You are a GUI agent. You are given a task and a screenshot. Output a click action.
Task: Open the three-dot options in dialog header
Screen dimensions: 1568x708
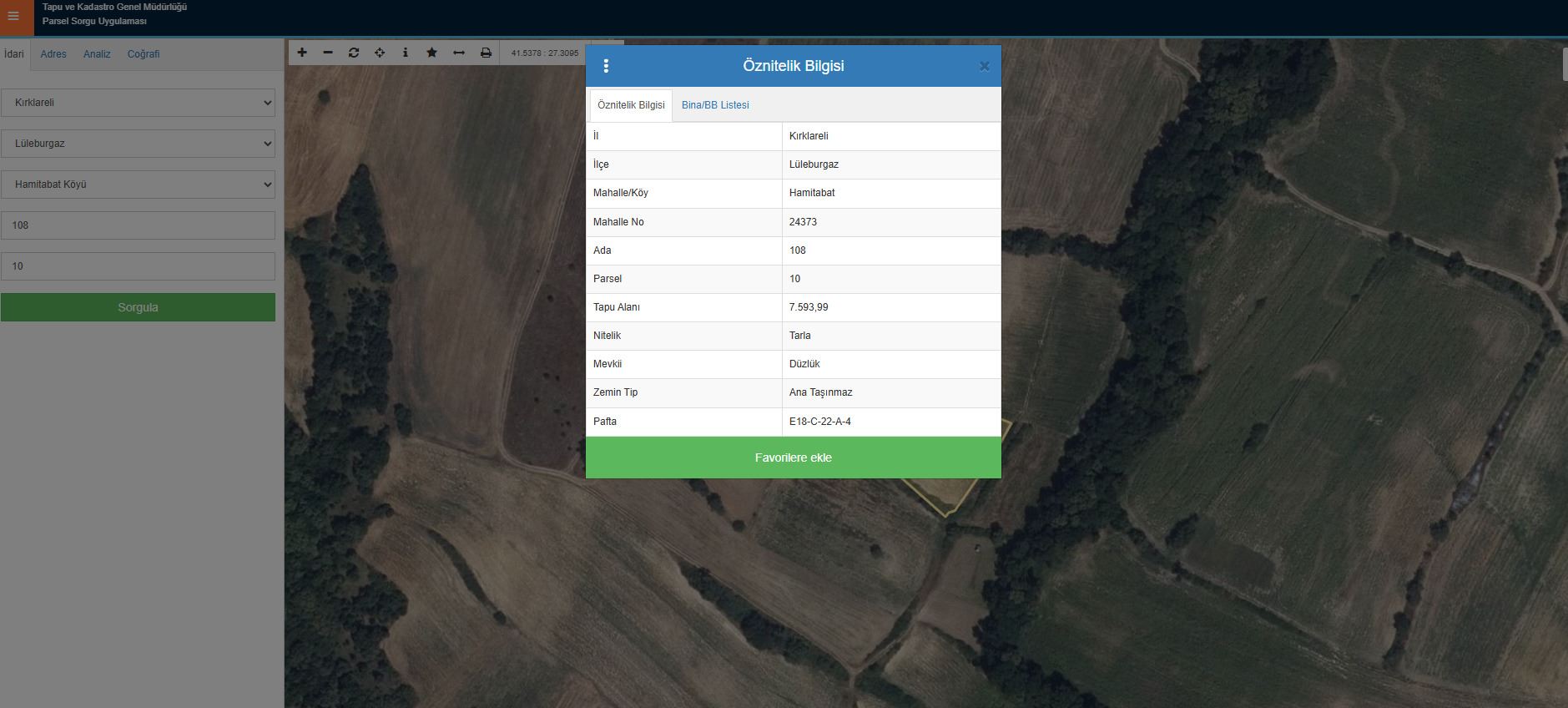(x=606, y=66)
